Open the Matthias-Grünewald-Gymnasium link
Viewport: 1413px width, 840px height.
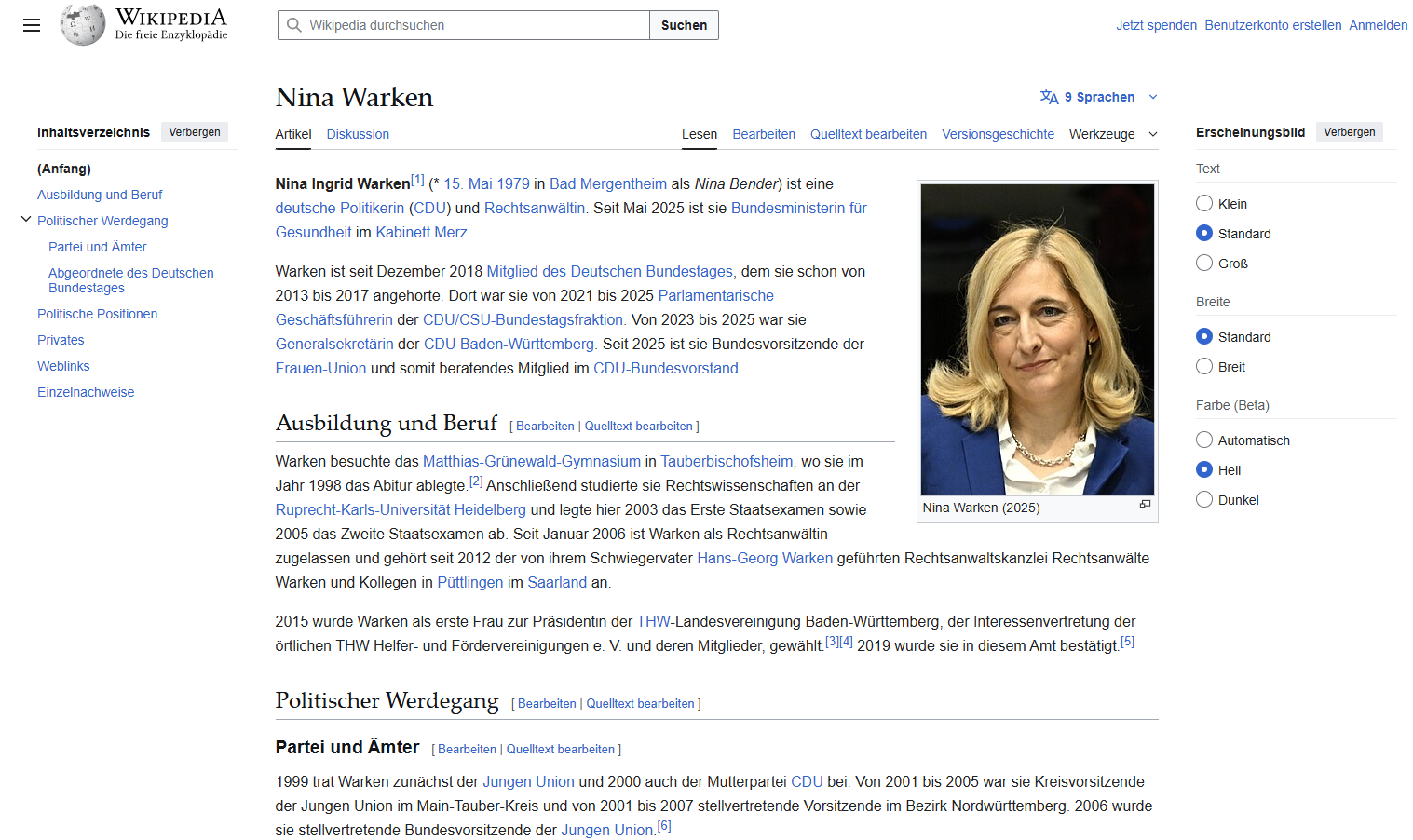click(x=532, y=461)
